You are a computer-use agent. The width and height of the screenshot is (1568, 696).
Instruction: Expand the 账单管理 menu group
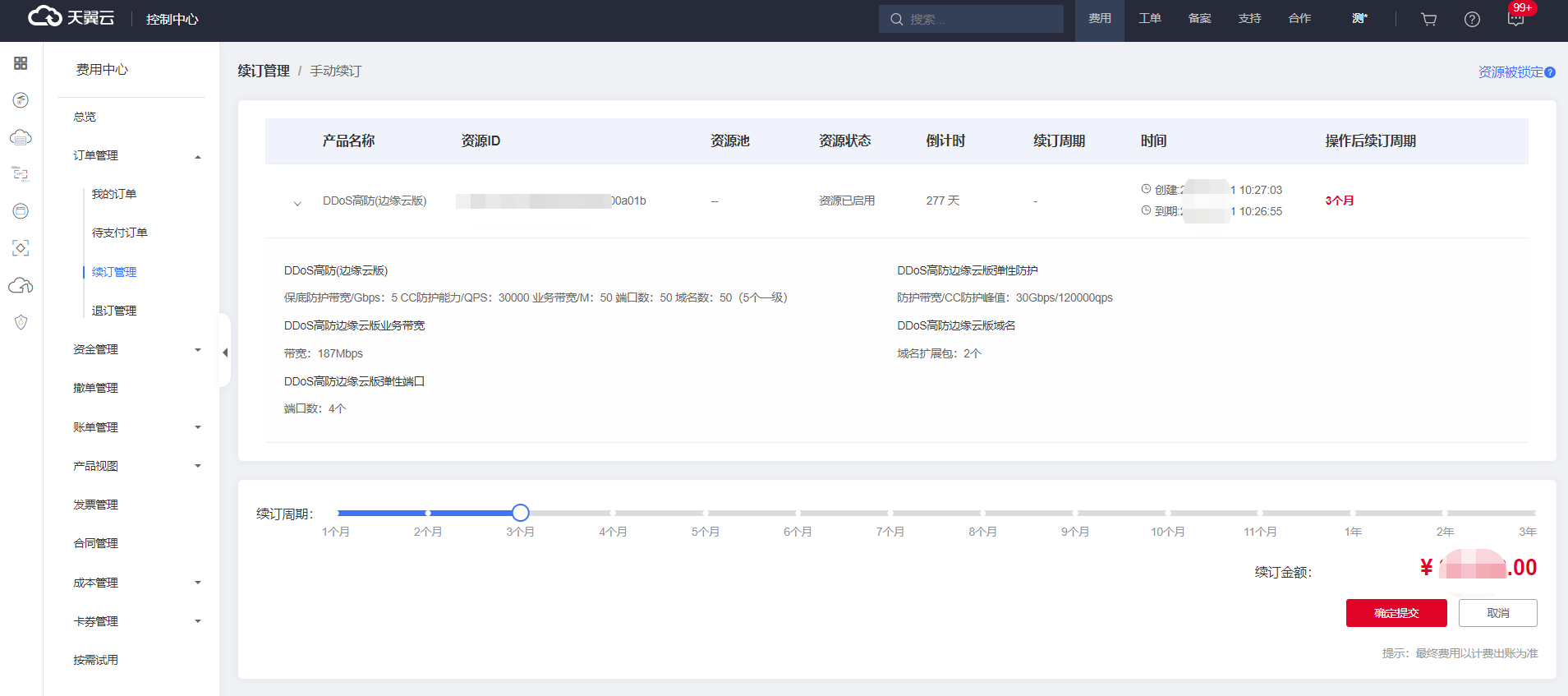[198, 427]
